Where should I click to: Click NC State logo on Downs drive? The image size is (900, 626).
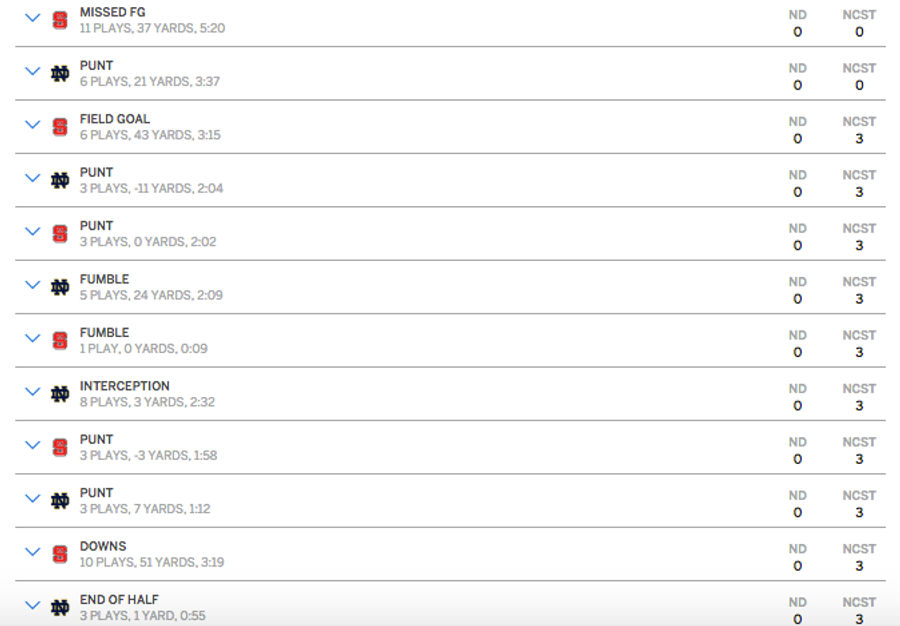pyautogui.click(x=60, y=554)
